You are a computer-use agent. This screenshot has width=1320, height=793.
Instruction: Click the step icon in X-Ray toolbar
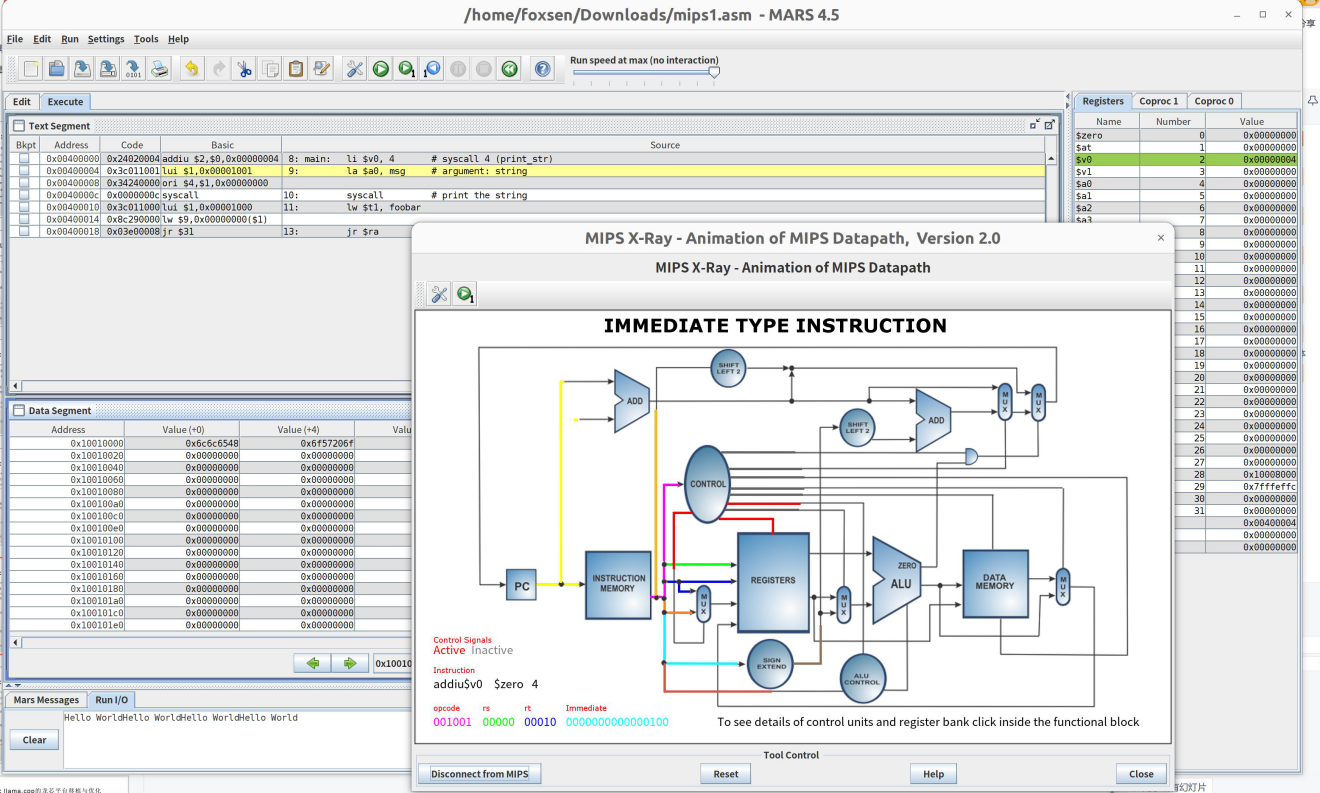(x=465, y=294)
